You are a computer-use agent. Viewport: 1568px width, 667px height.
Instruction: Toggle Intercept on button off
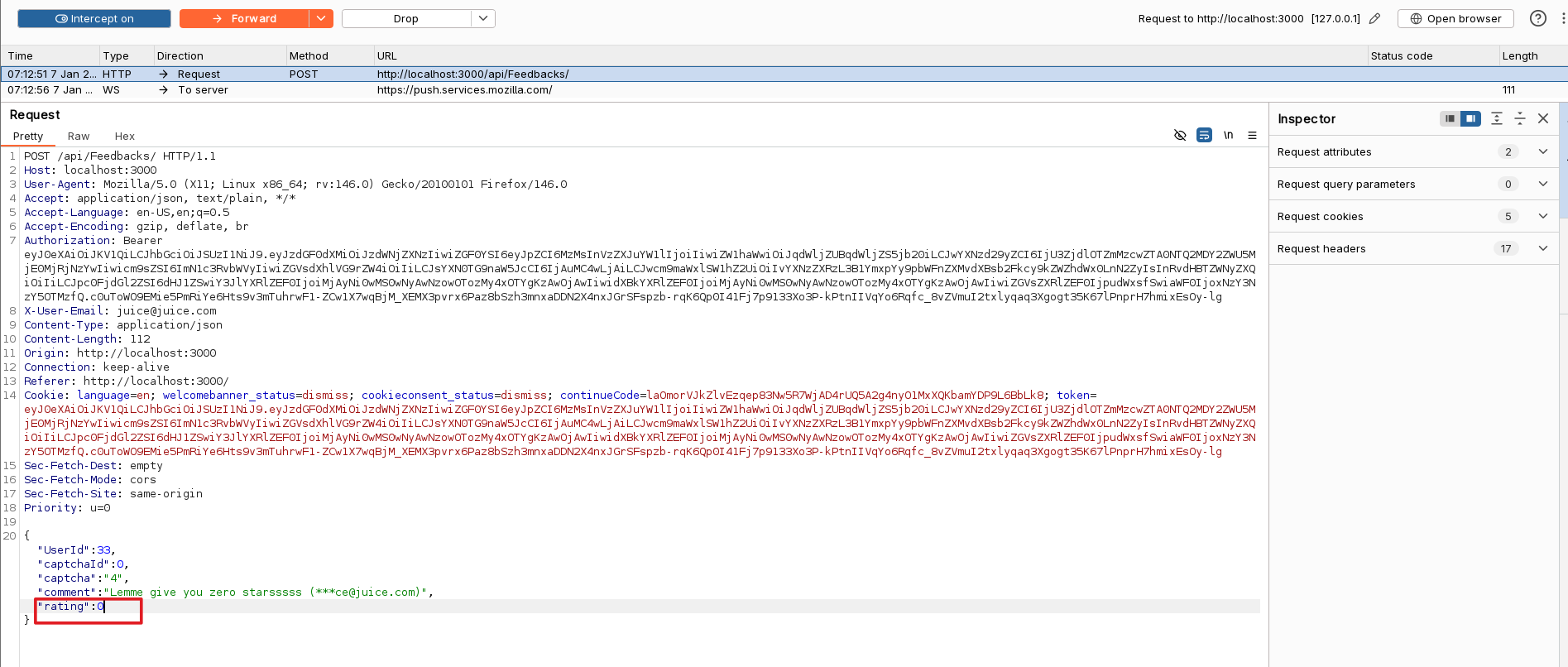click(94, 18)
